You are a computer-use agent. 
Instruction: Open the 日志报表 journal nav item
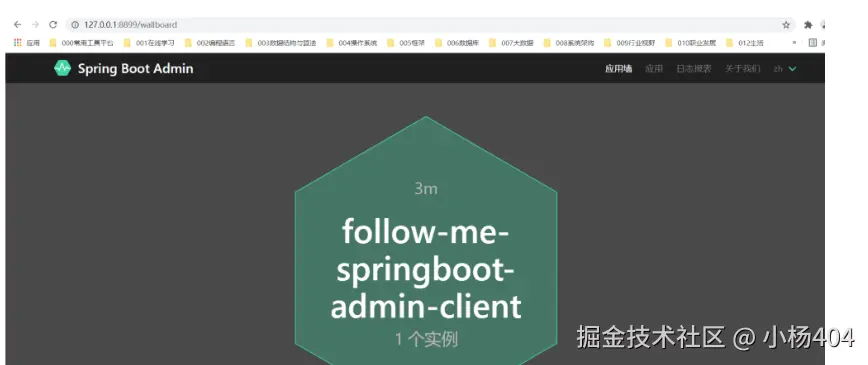694,69
